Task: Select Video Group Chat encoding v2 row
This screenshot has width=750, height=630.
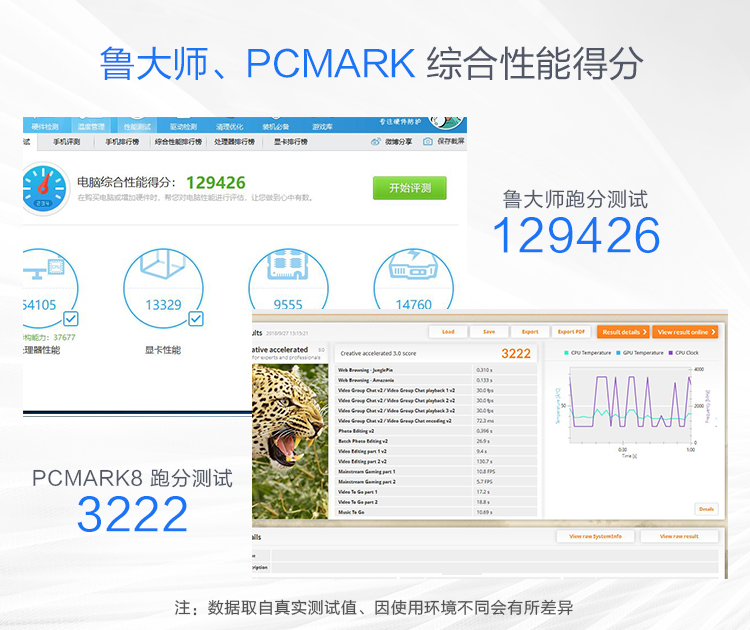Action: (x=436, y=421)
